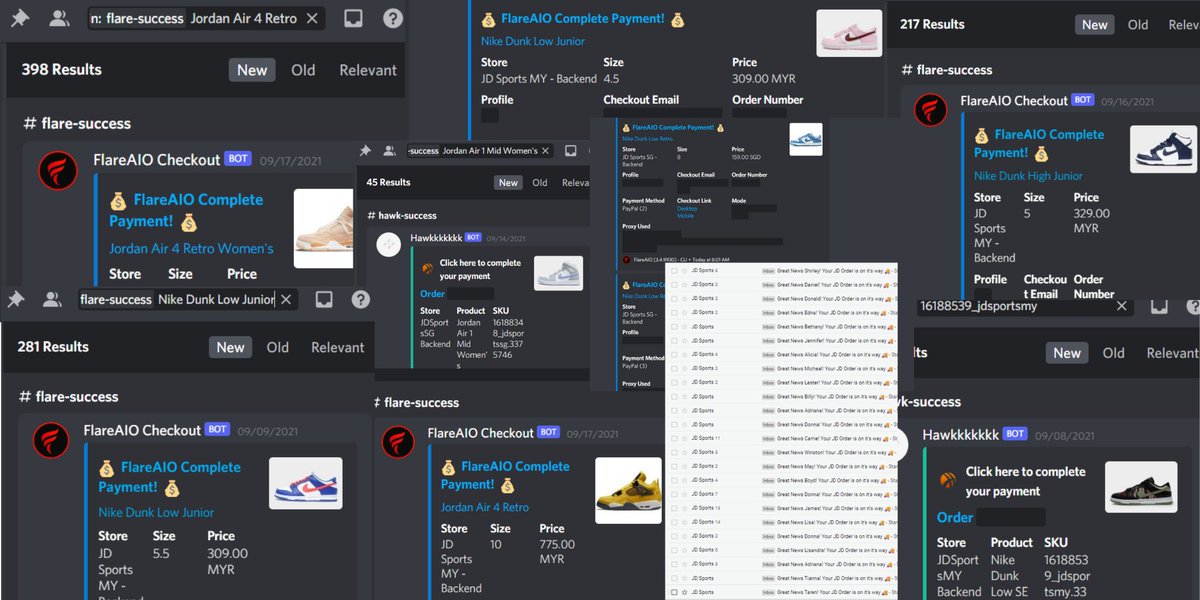This screenshot has height=600, width=1200.
Task: Star the Great News Shirley email
Action: coord(684,270)
